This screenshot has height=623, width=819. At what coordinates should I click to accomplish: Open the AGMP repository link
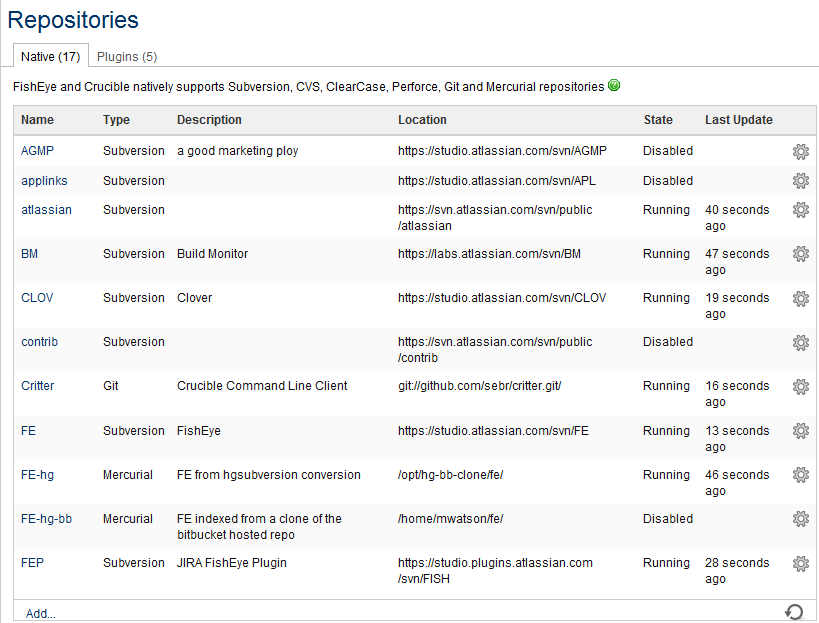[x=37, y=151]
